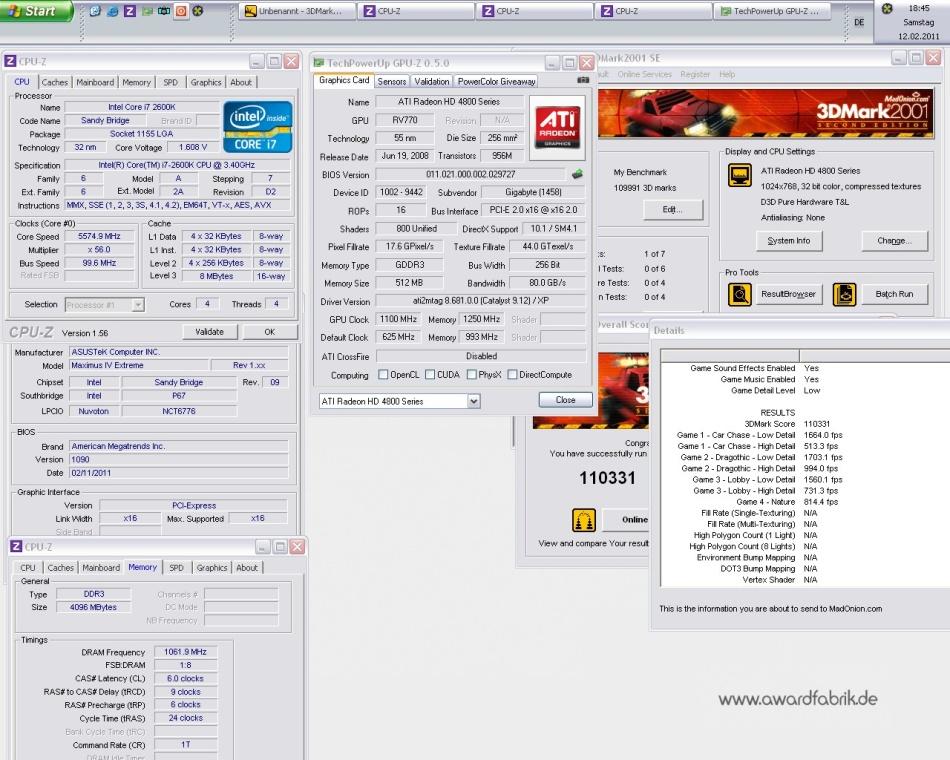Switch to the TechPowerUp GPU-Z taskbar button
This screenshot has width=950, height=760.
pyautogui.click(x=772, y=11)
